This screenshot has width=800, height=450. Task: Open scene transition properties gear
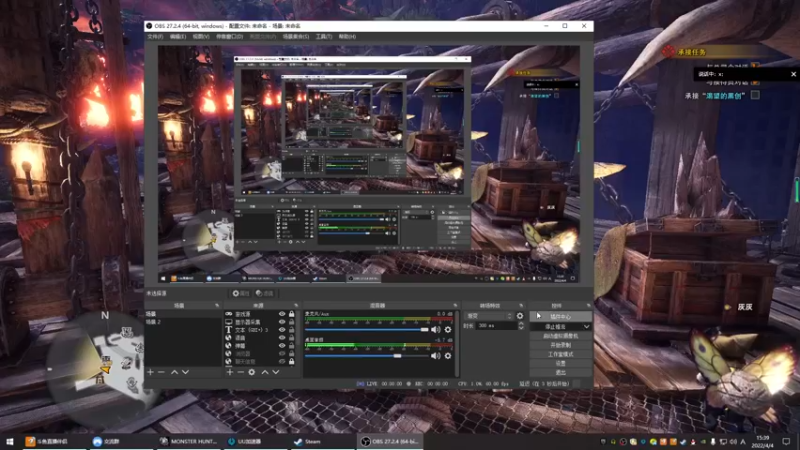tap(520, 316)
